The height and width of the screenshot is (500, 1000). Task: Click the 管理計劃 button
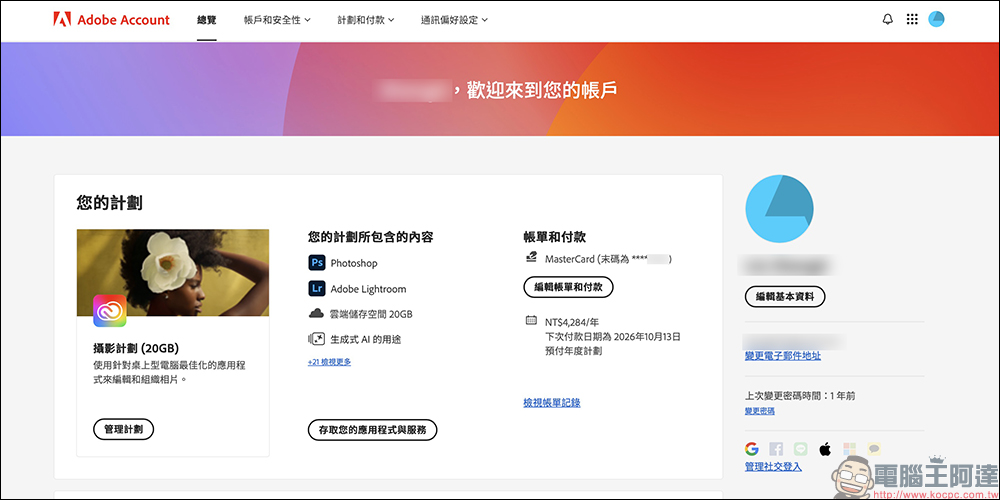pos(123,429)
